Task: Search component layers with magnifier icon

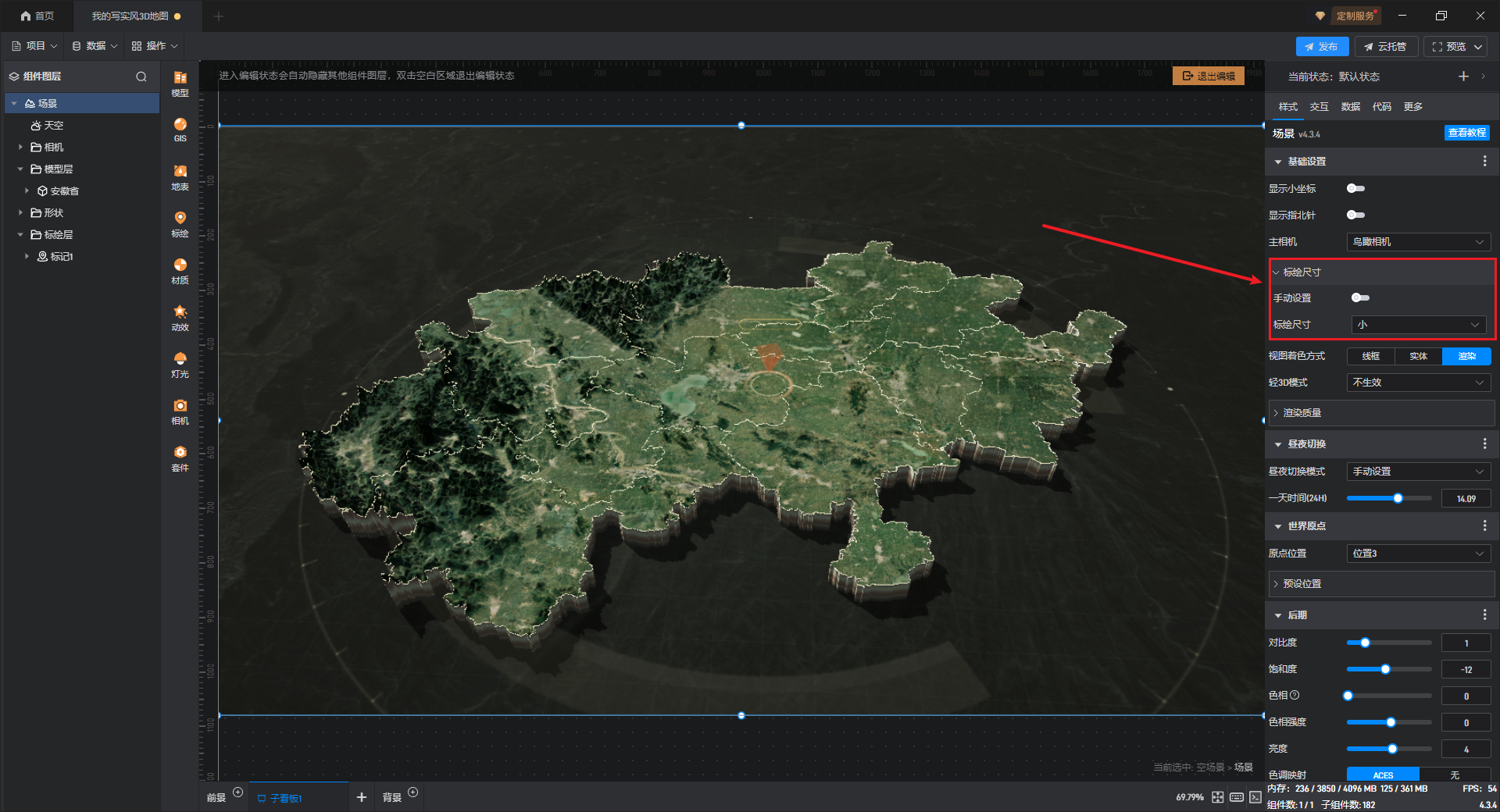Action: (x=141, y=77)
